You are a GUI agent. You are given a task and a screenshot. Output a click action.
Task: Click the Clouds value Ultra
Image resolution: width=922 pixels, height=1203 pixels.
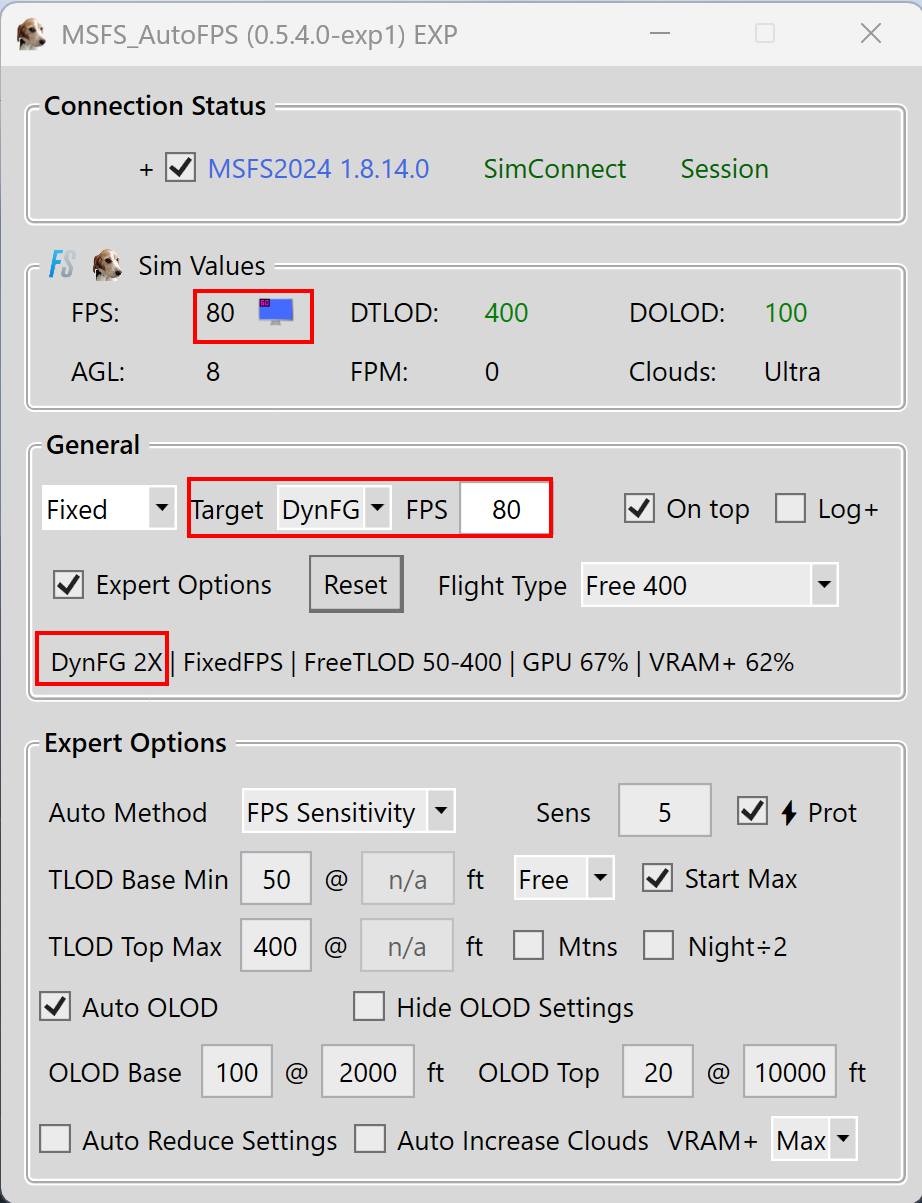point(792,372)
